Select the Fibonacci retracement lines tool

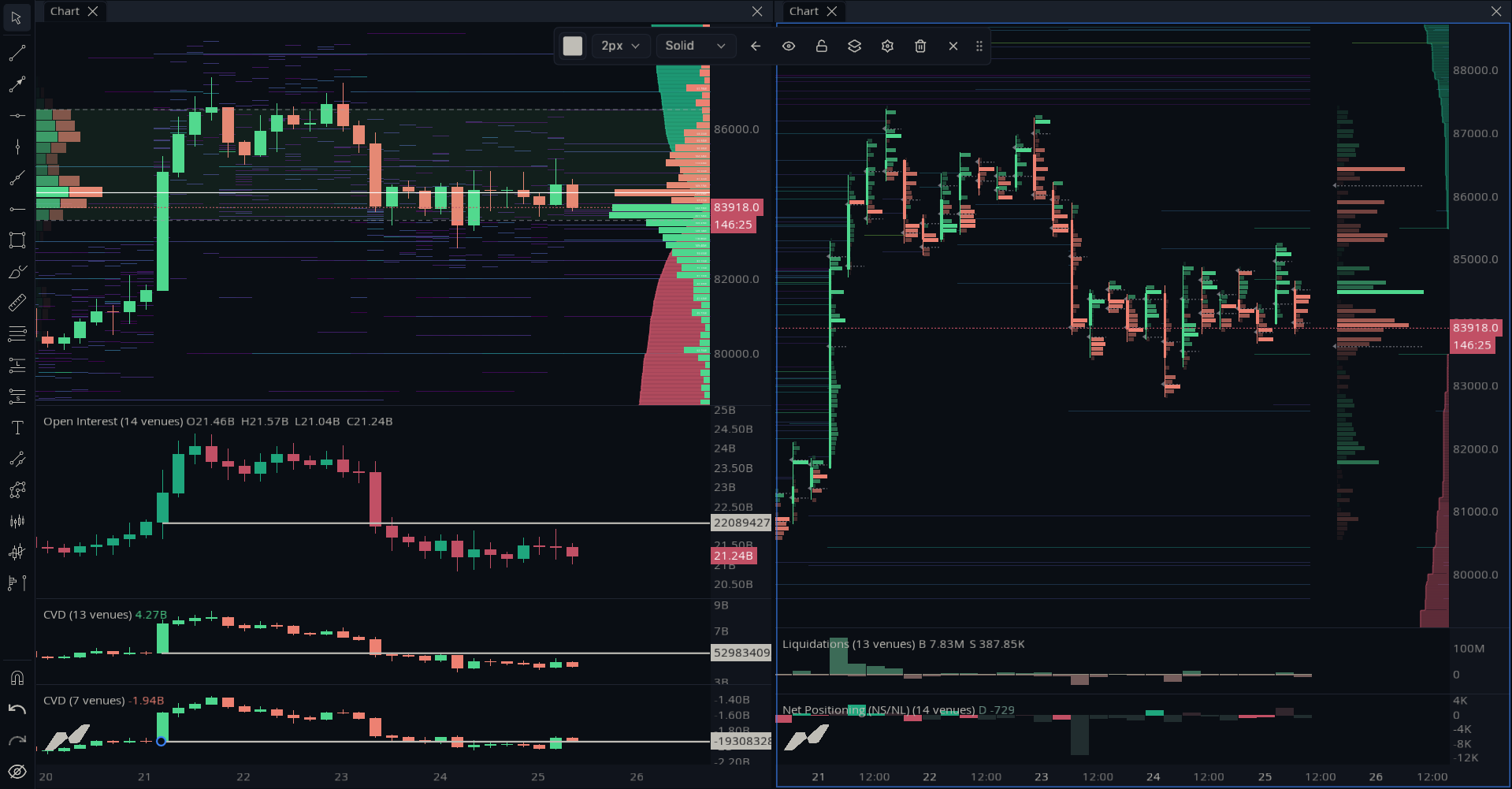17,334
